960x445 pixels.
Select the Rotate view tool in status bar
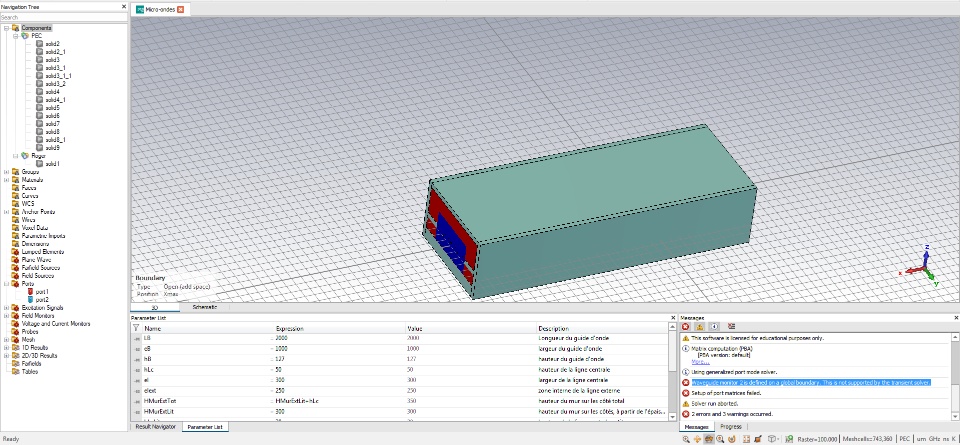coord(709,439)
